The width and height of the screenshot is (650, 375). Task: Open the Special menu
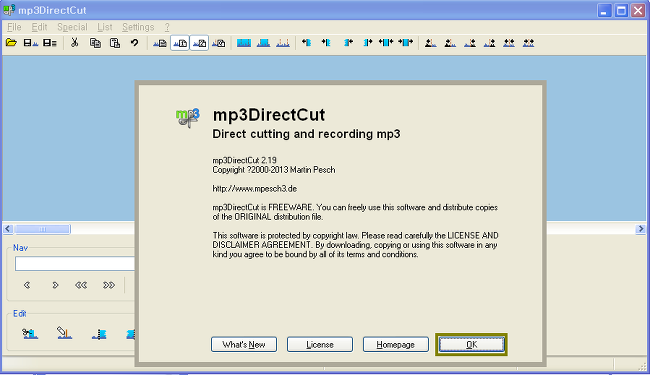coord(72,27)
